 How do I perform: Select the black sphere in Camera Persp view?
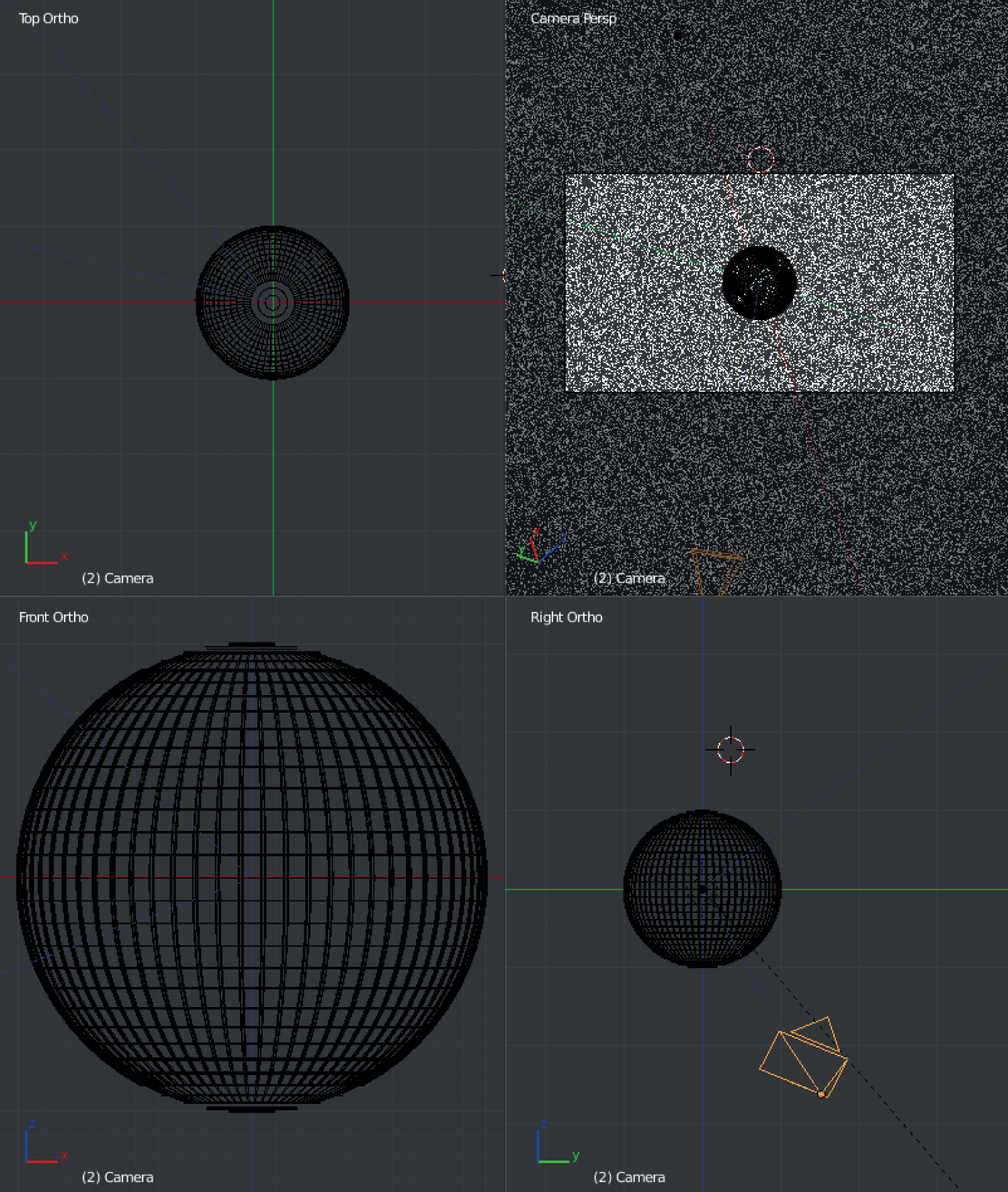(759, 282)
